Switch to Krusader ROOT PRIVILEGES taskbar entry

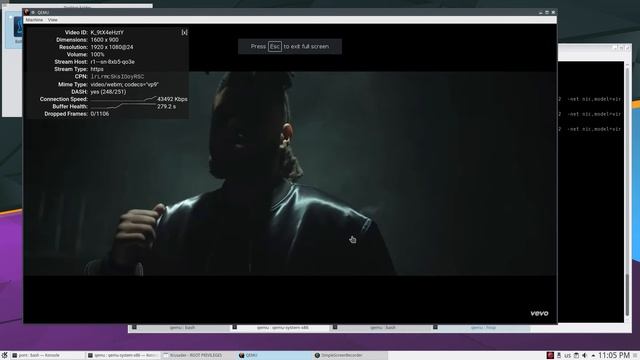tap(198, 355)
